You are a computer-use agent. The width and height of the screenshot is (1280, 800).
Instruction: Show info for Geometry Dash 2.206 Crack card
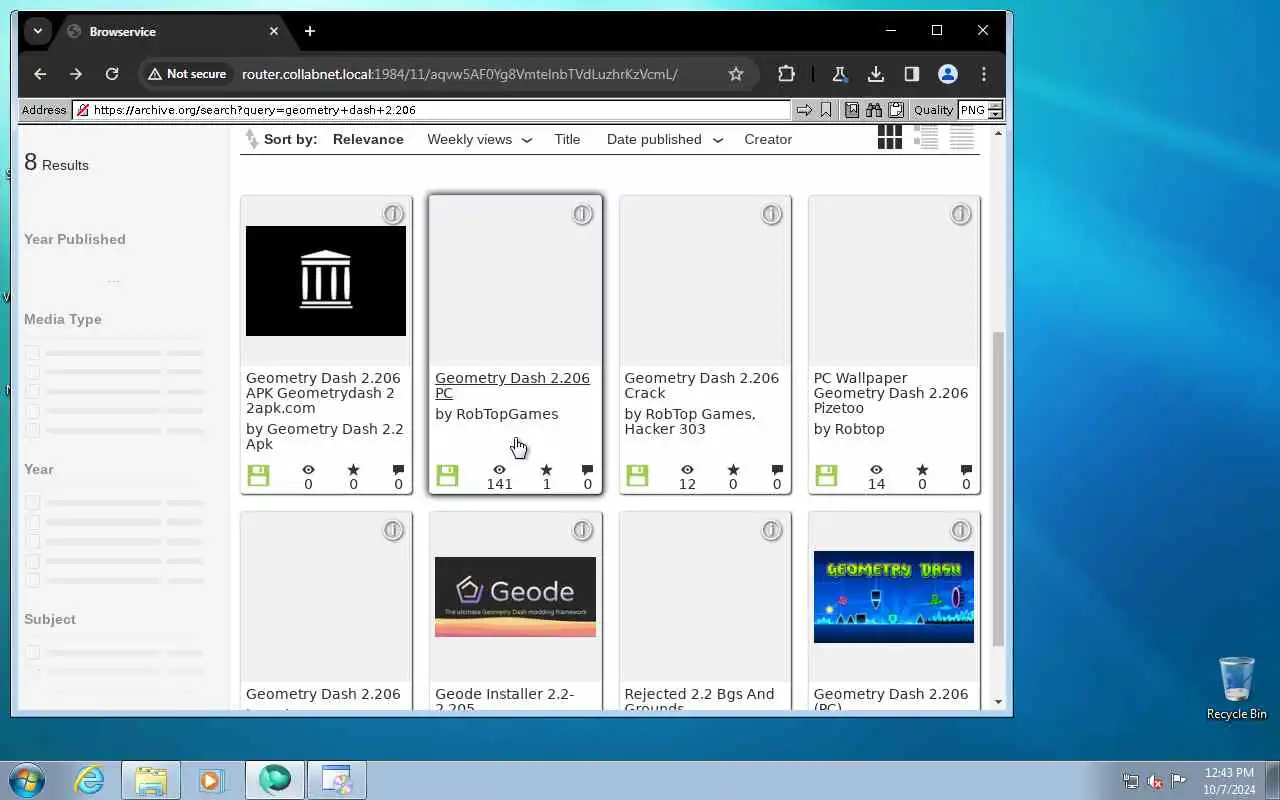click(771, 214)
